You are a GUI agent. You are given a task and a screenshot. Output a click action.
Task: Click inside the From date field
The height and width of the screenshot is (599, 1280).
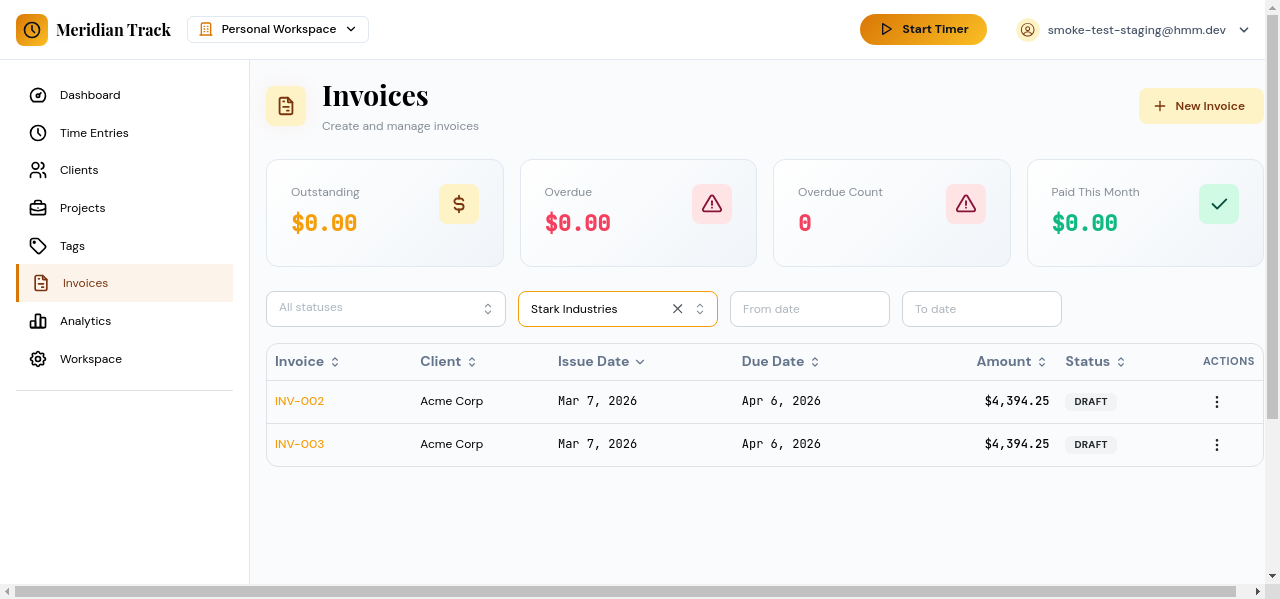[x=809, y=308]
